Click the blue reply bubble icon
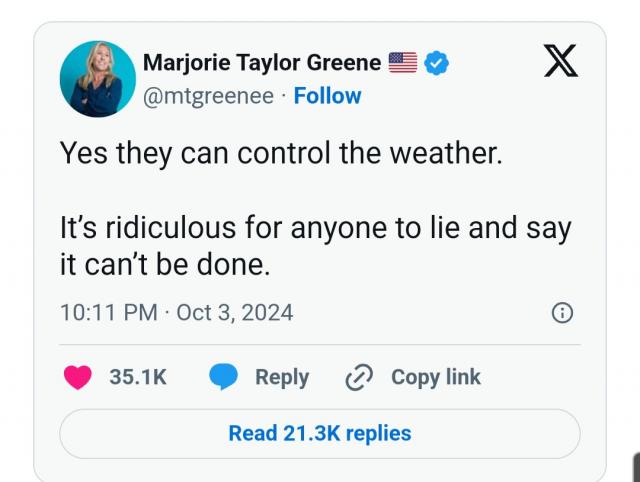Screen dimensions: 640x482 click(x=224, y=377)
